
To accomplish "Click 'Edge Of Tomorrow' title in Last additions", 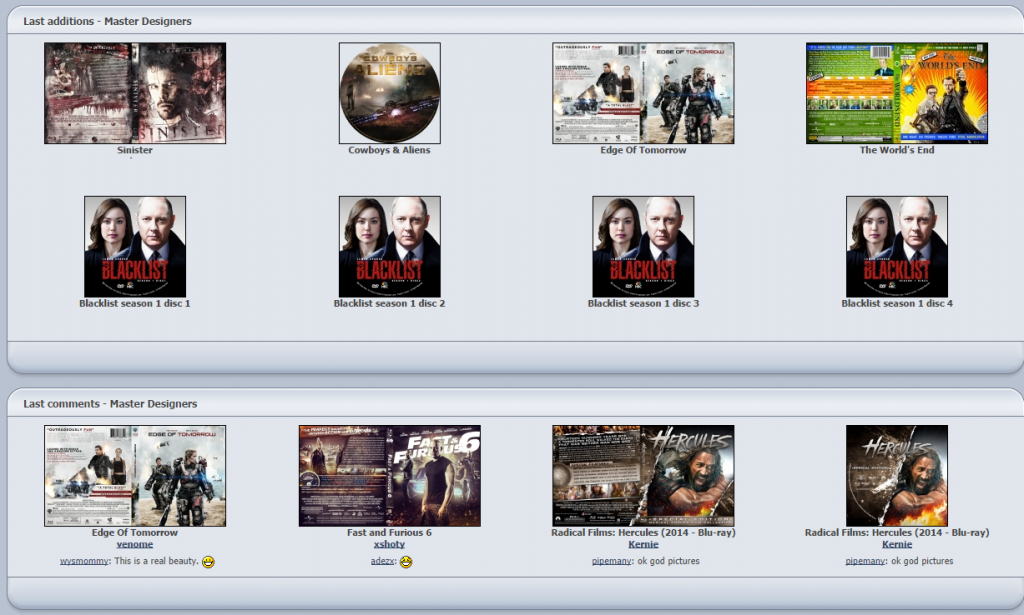I will [643, 150].
